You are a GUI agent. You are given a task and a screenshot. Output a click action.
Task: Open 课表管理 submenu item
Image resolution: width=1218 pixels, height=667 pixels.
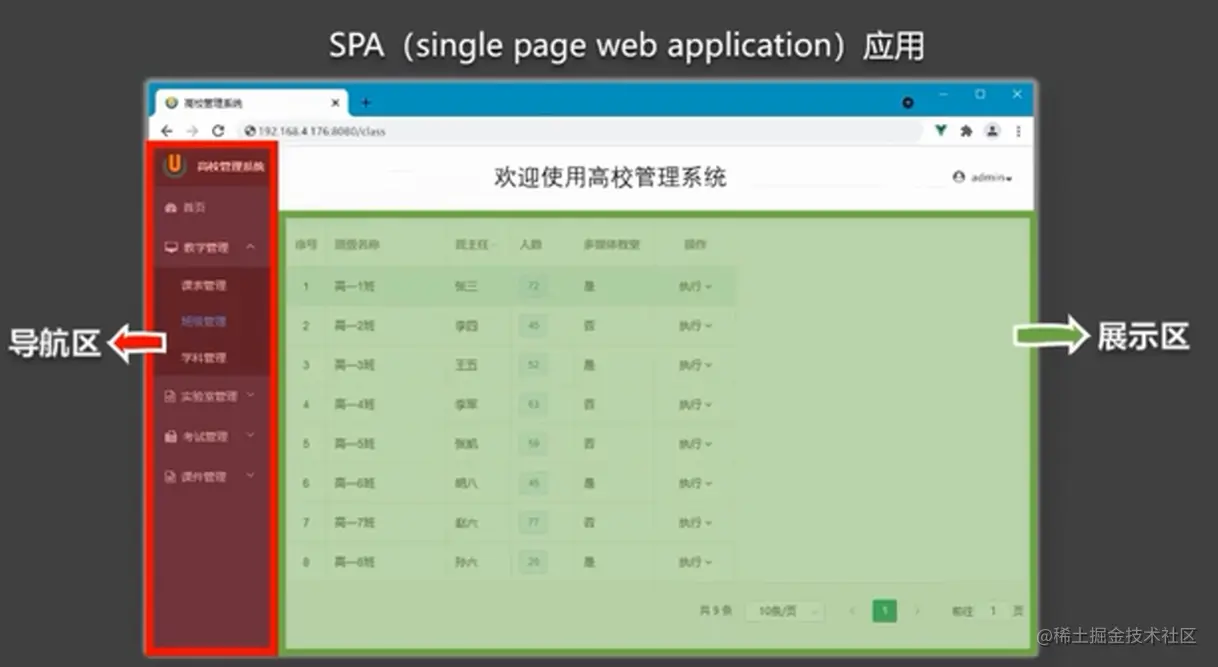coord(203,285)
